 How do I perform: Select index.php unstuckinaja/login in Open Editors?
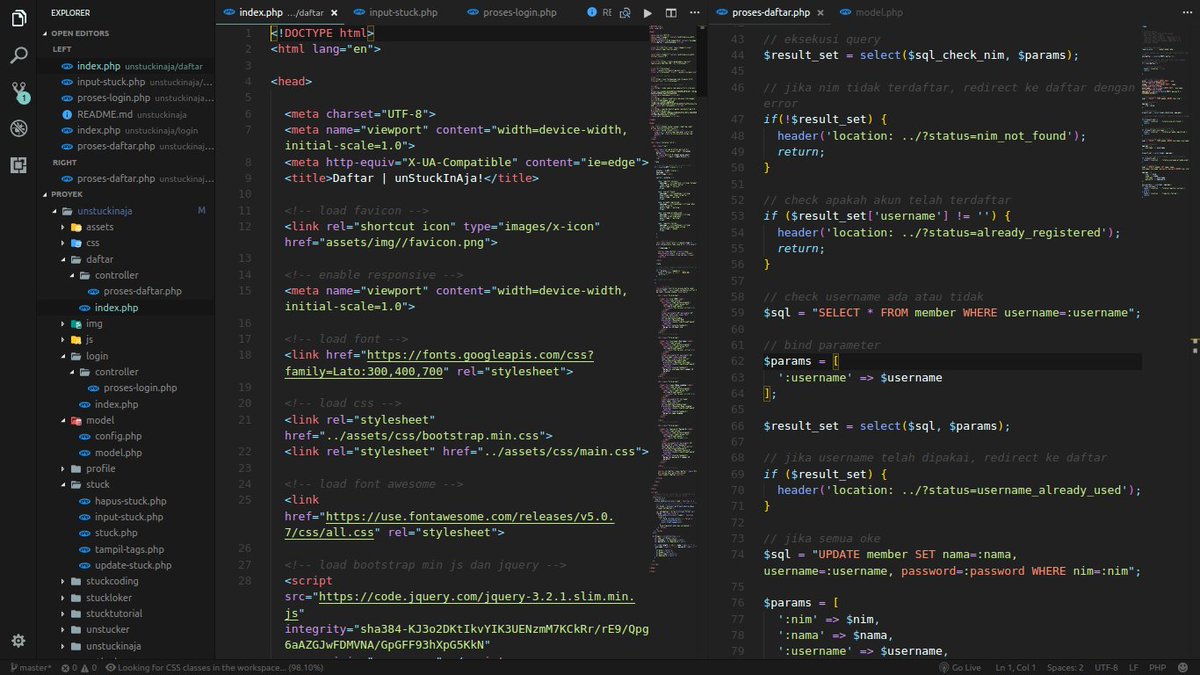pyautogui.click(x=126, y=130)
